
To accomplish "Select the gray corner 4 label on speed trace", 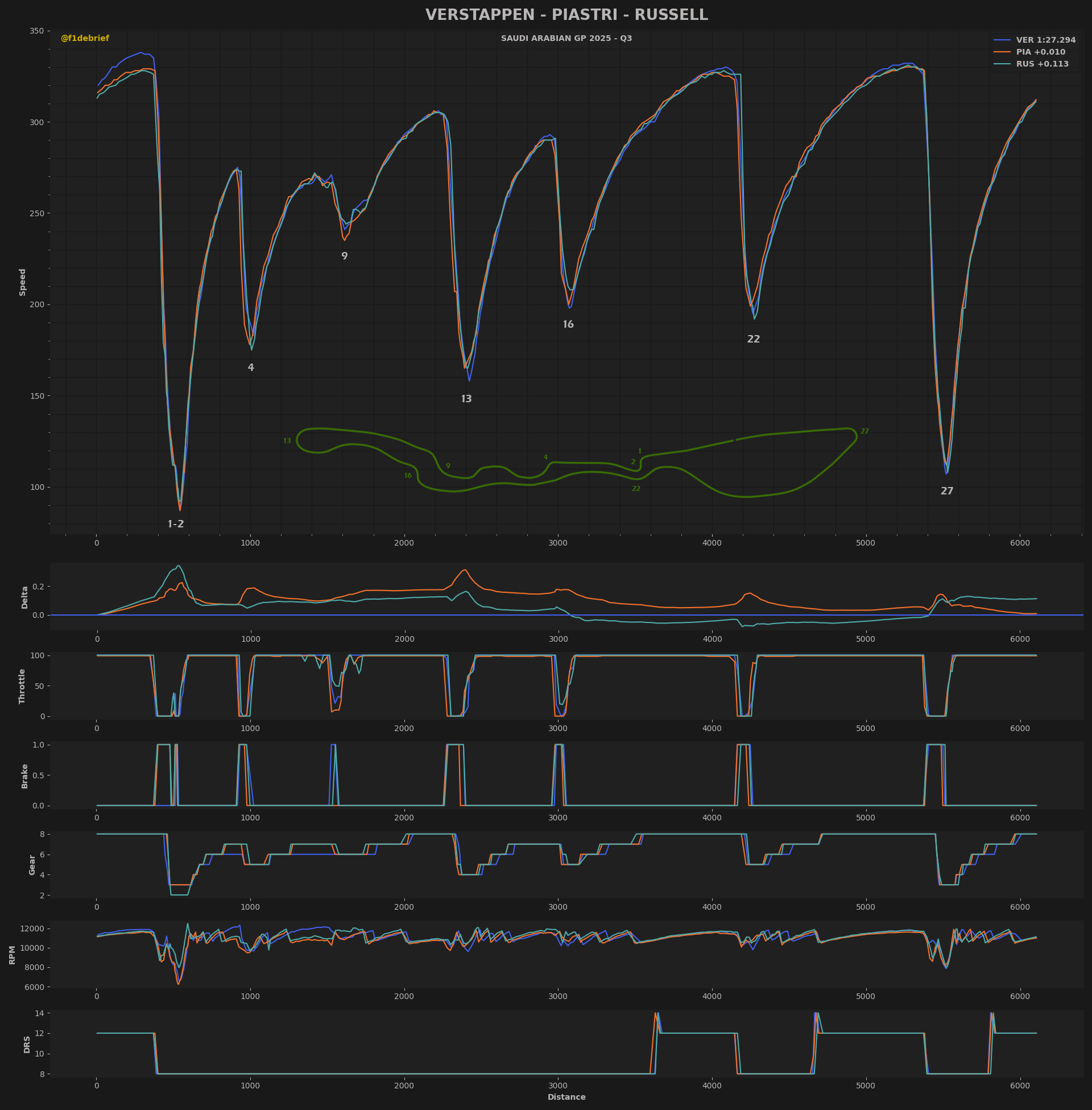I will tap(251, 368).
